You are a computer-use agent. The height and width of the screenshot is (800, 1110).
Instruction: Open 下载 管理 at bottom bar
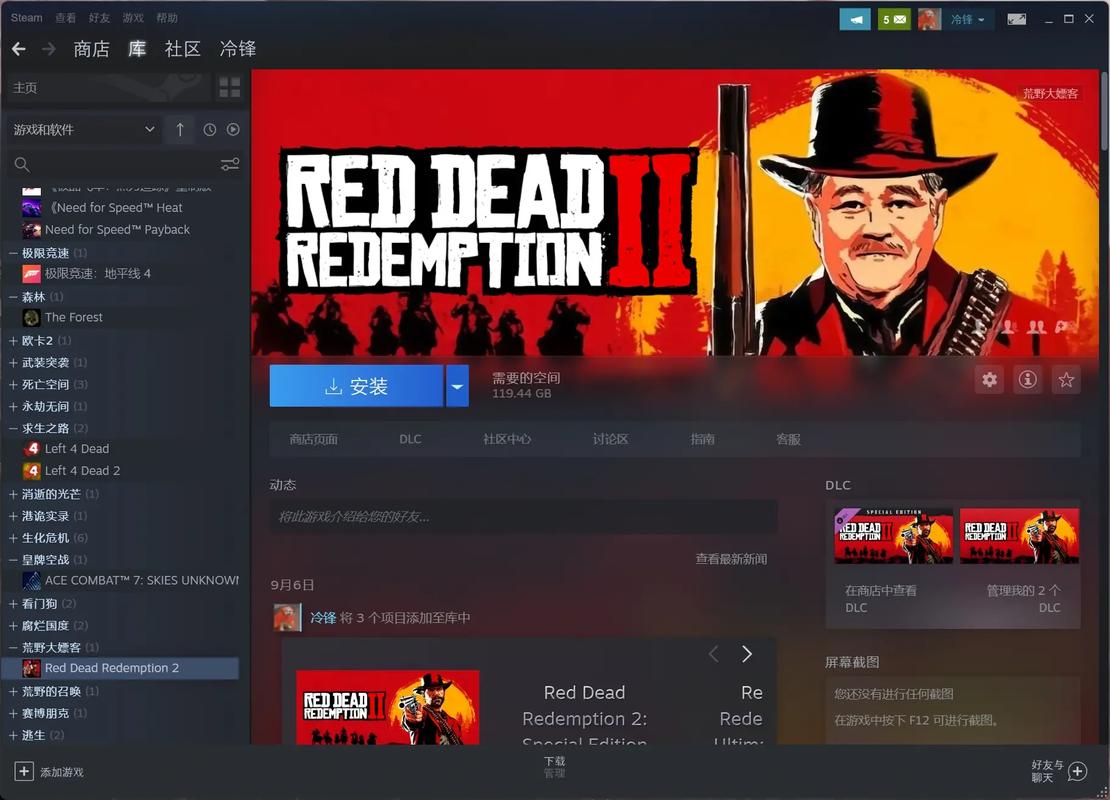pyautogui.click(x=554, y=767)
